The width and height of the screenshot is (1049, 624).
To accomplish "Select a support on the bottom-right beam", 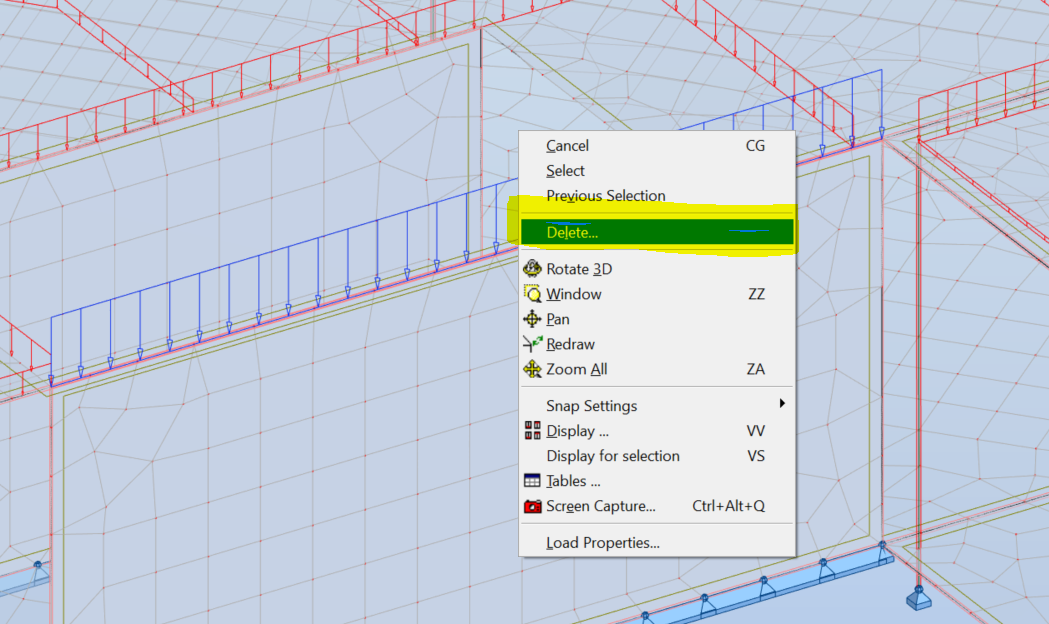I will (919, 601).
